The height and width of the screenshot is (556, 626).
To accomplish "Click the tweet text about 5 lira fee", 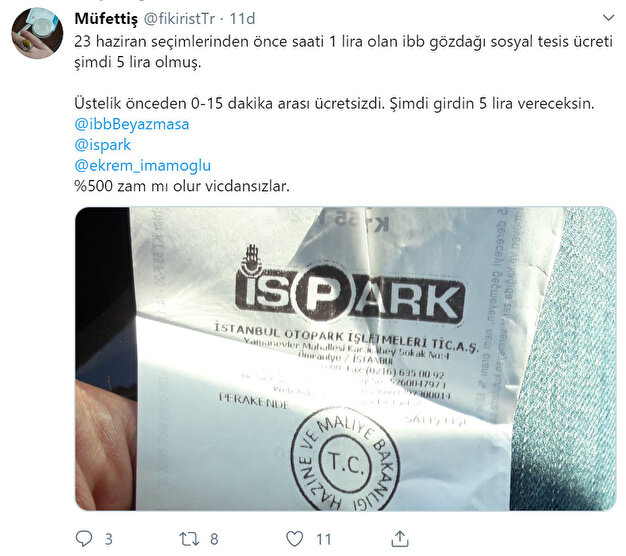I will coord(343,52).
